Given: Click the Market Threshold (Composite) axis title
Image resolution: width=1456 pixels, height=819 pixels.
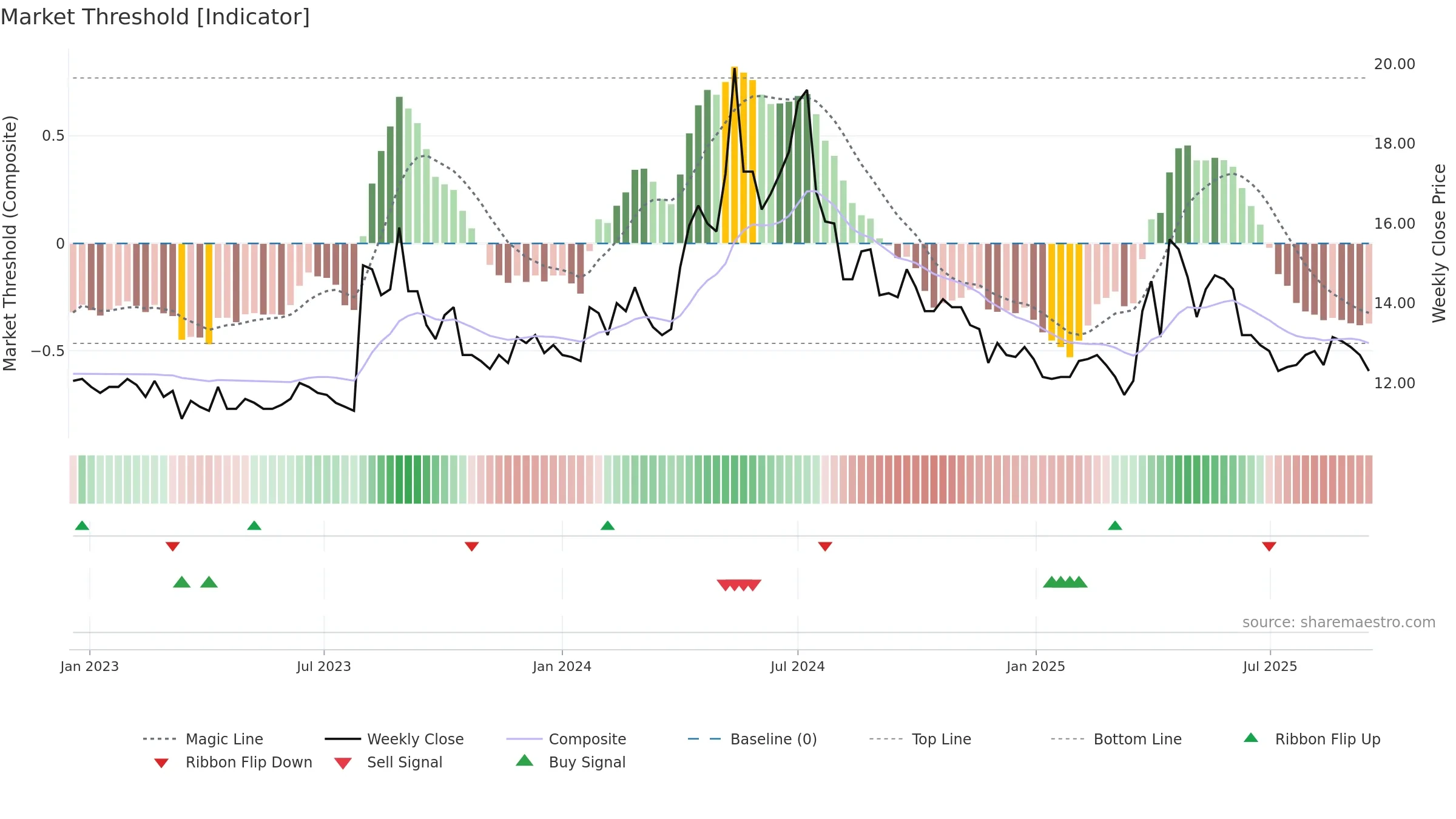Looking at the screenshot, I should click(10, 243).
